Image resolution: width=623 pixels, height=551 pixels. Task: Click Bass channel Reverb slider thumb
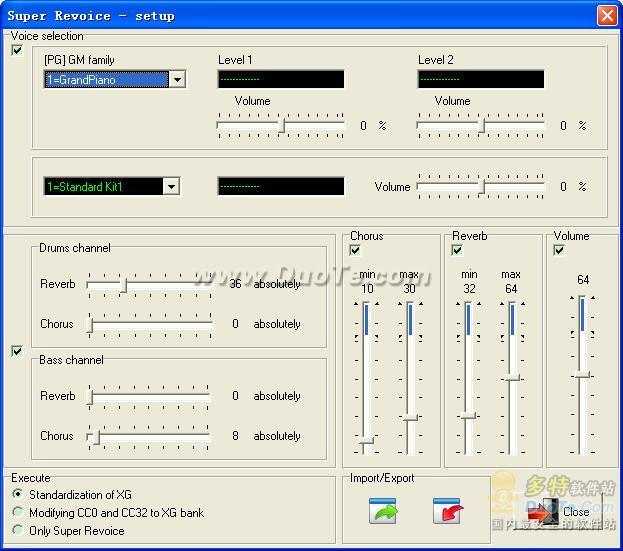point(90,396)
